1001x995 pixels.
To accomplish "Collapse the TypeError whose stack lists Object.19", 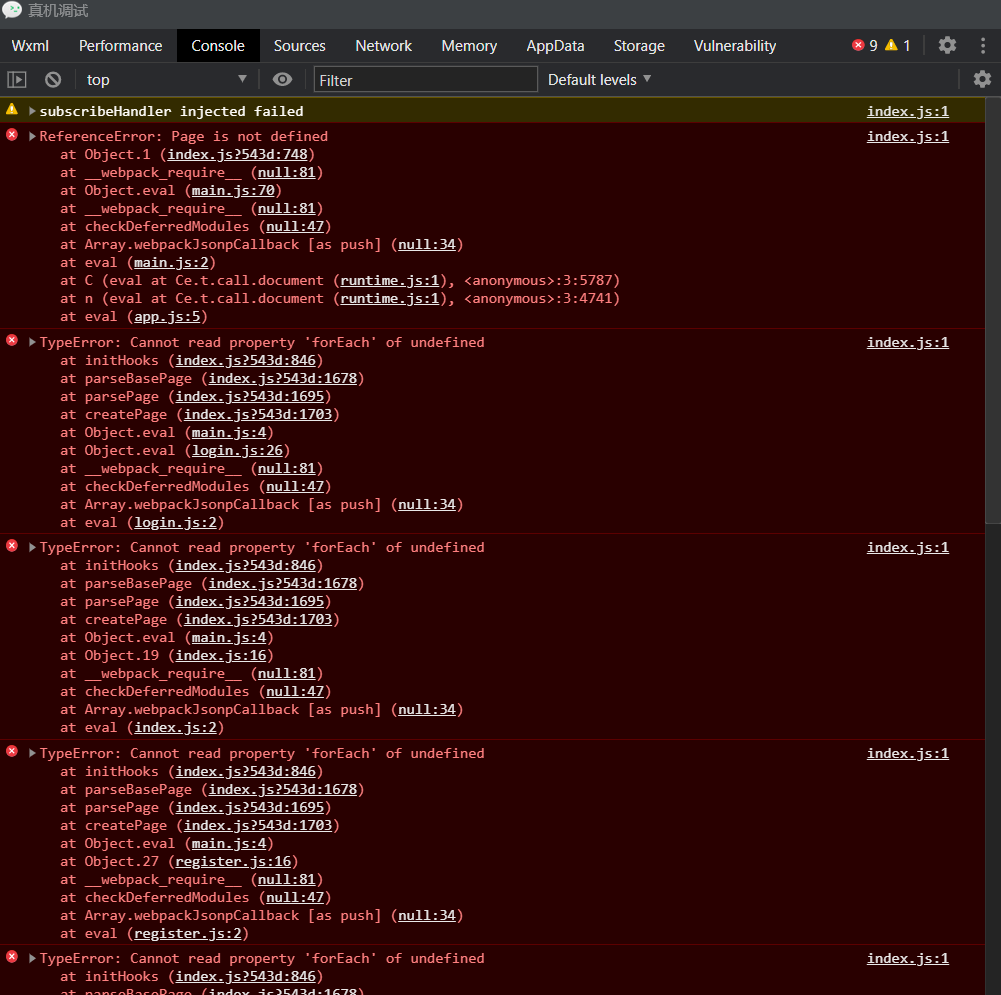I will (x=31, y=547).
